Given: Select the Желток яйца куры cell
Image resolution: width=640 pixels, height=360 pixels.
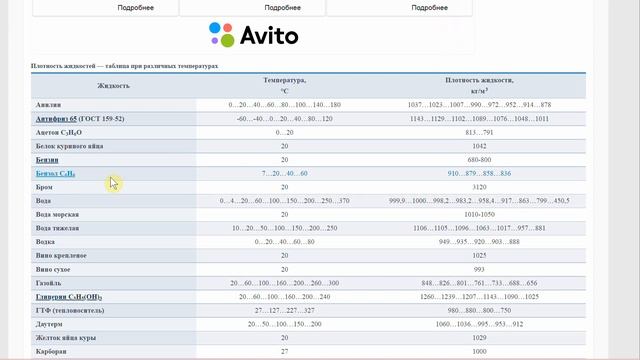Looking at the screenshot, I should coord(113,338).
